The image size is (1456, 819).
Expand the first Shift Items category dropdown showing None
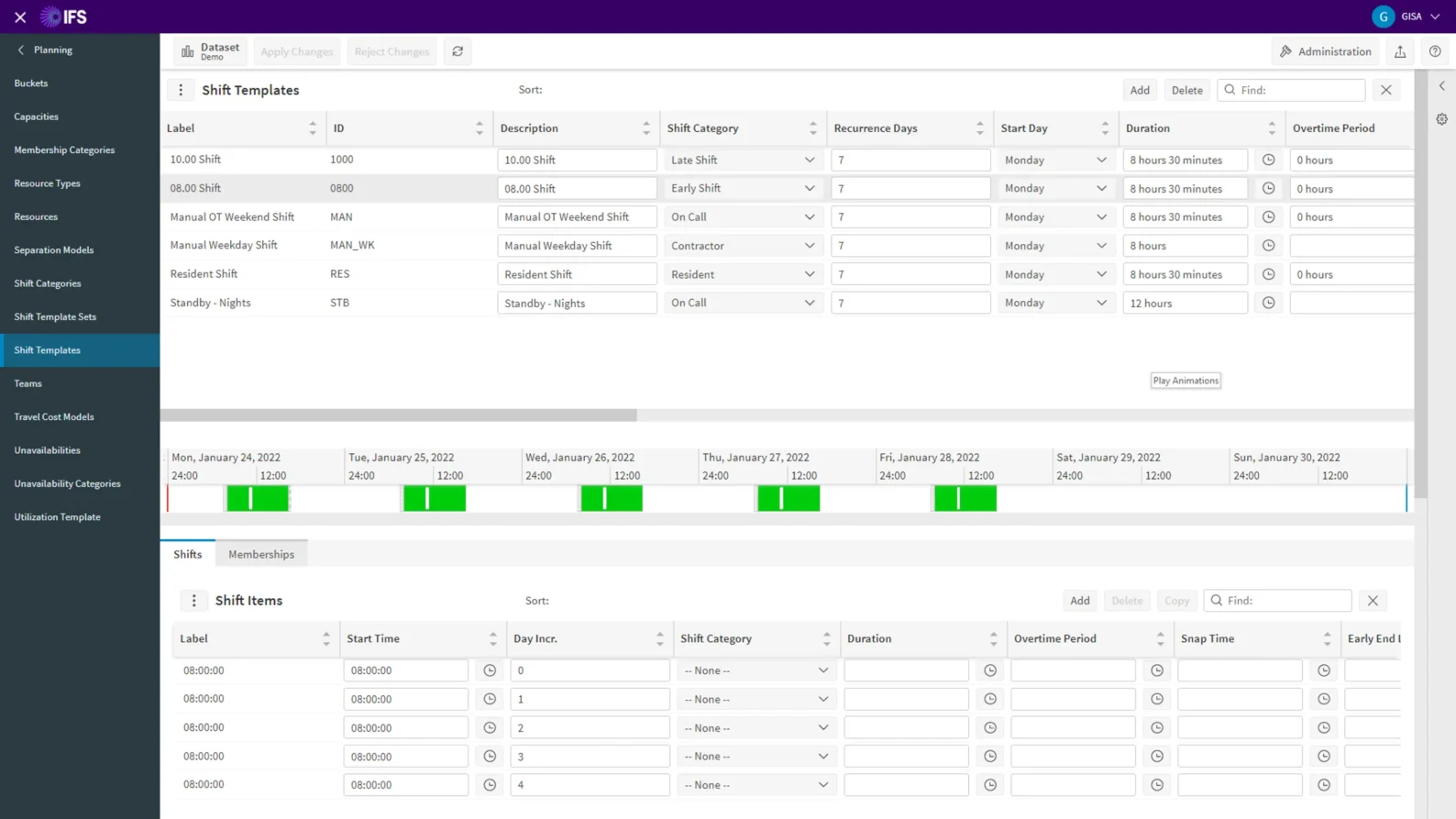(822, 670)
